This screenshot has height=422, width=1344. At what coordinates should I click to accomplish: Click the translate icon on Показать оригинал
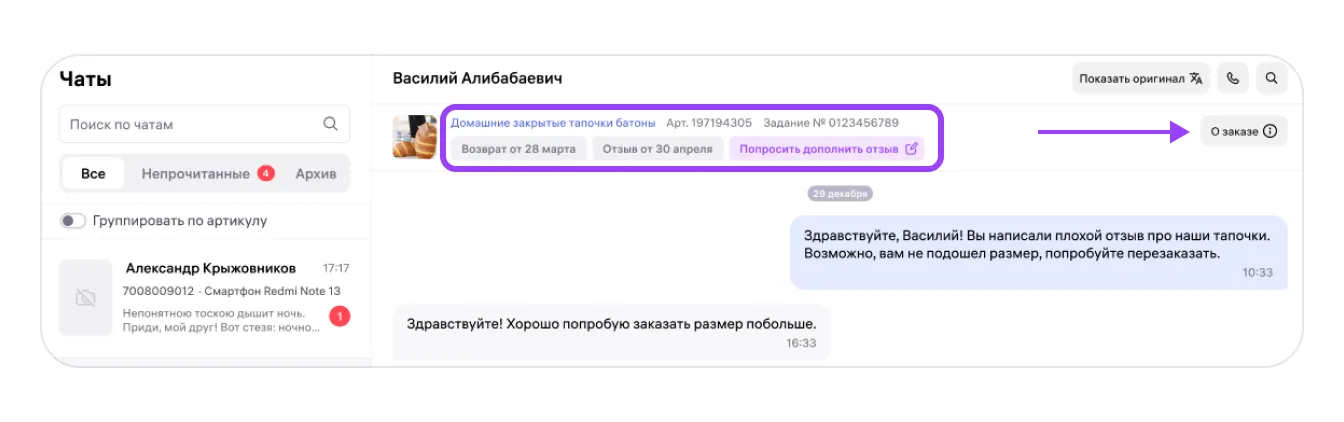1196,78
